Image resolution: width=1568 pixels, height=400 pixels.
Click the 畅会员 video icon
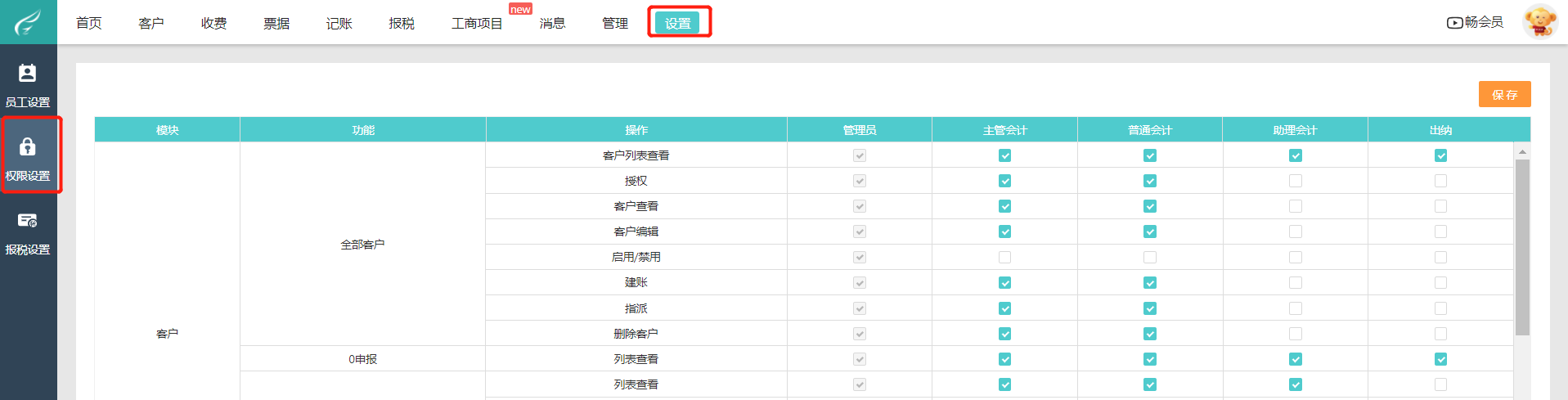click(x=1454, y=23)
